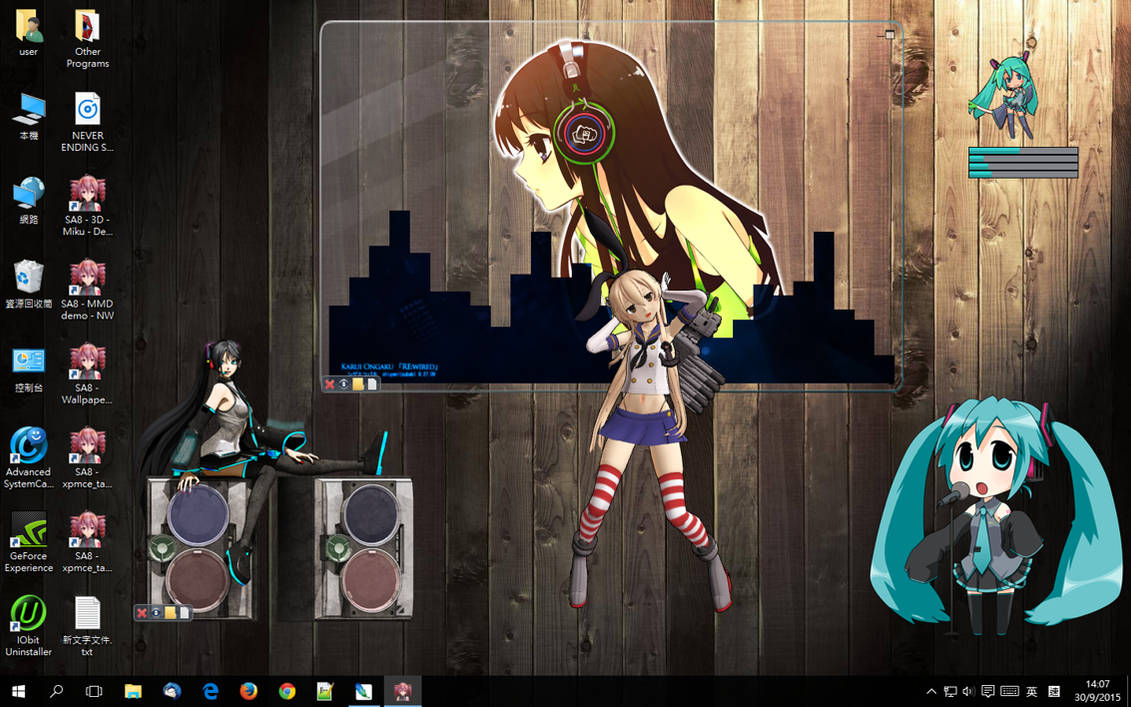1131x707 pixels.
Task: Open the Start menu
Action: pos(19,691)
